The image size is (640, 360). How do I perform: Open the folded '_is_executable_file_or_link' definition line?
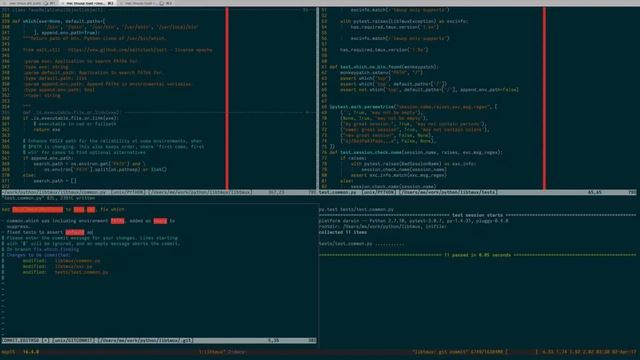[71, 112]
